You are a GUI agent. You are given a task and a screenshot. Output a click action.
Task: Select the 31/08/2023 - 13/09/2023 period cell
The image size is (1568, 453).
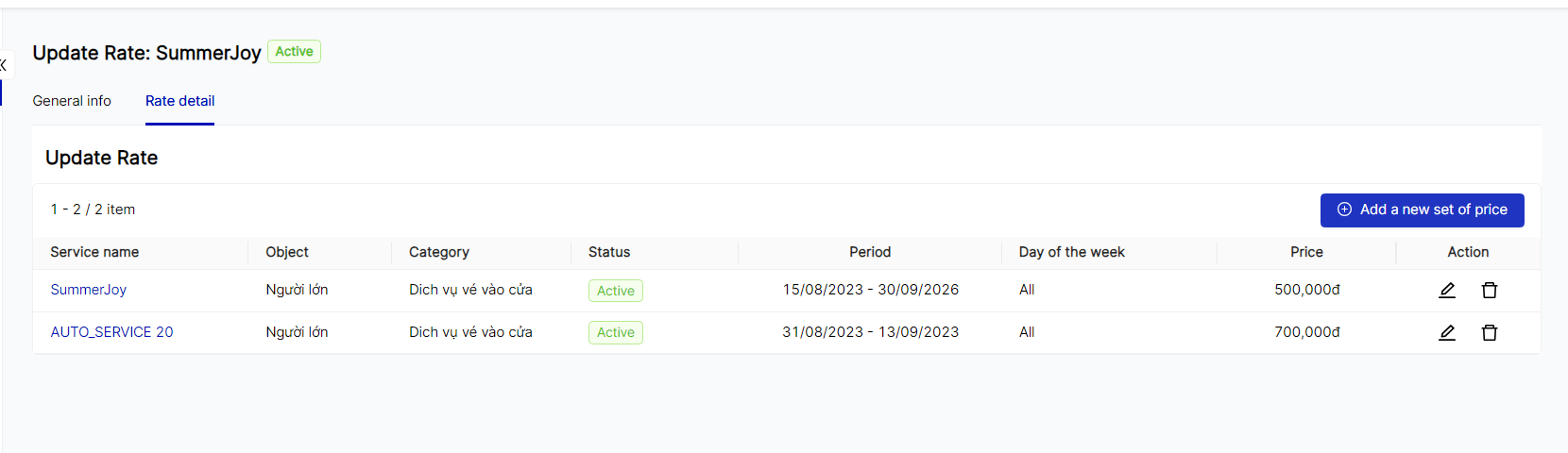click(x=870, y=332)
